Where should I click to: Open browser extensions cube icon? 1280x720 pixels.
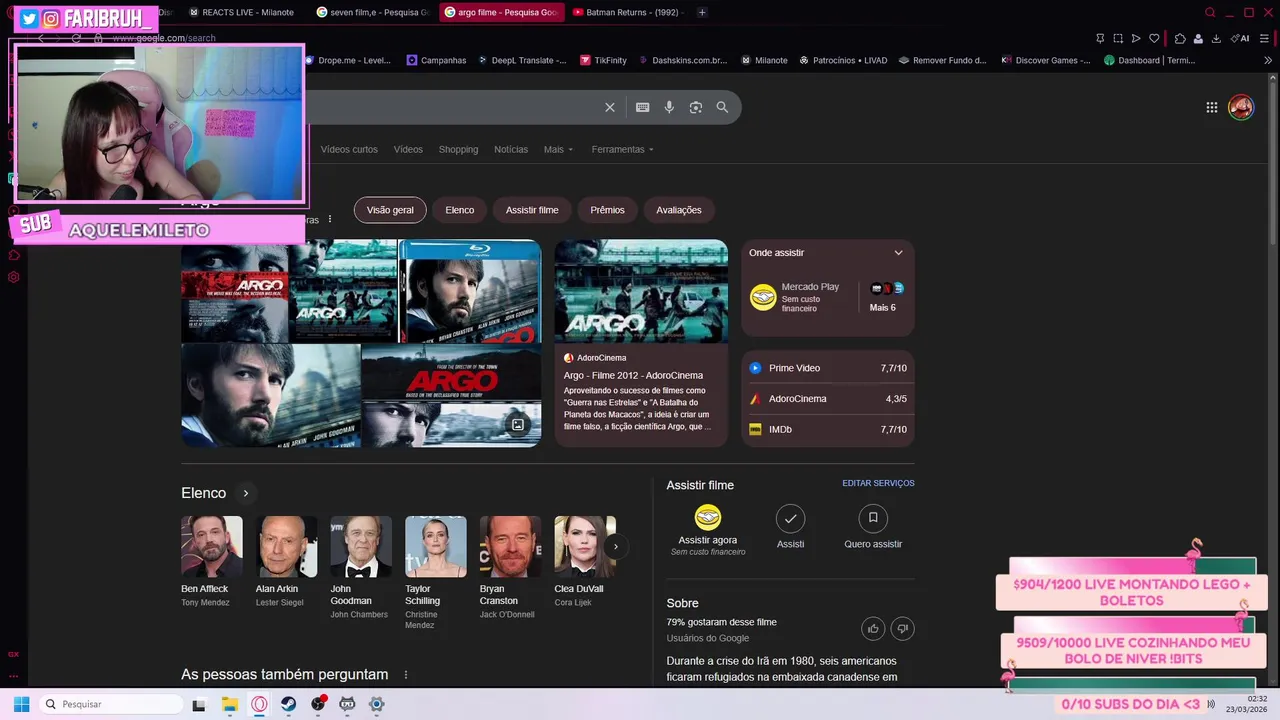(x=1180, y=38)
